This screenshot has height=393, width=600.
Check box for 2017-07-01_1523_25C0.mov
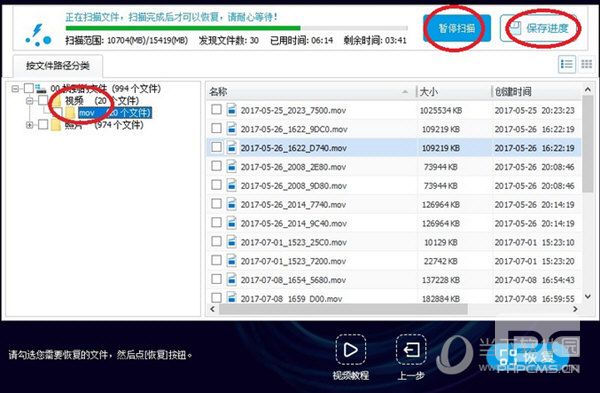216,241
